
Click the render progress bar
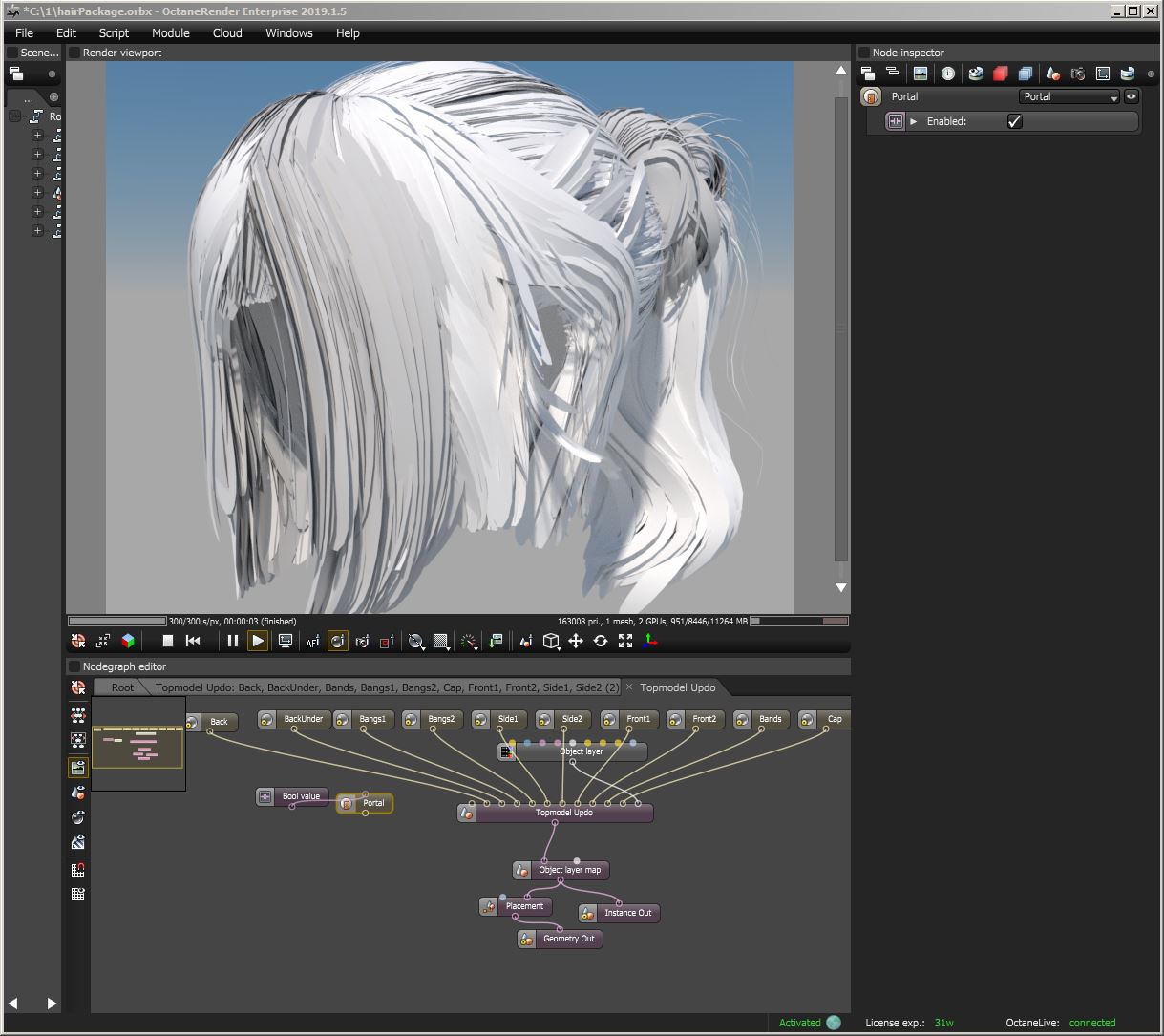(117, 622)
